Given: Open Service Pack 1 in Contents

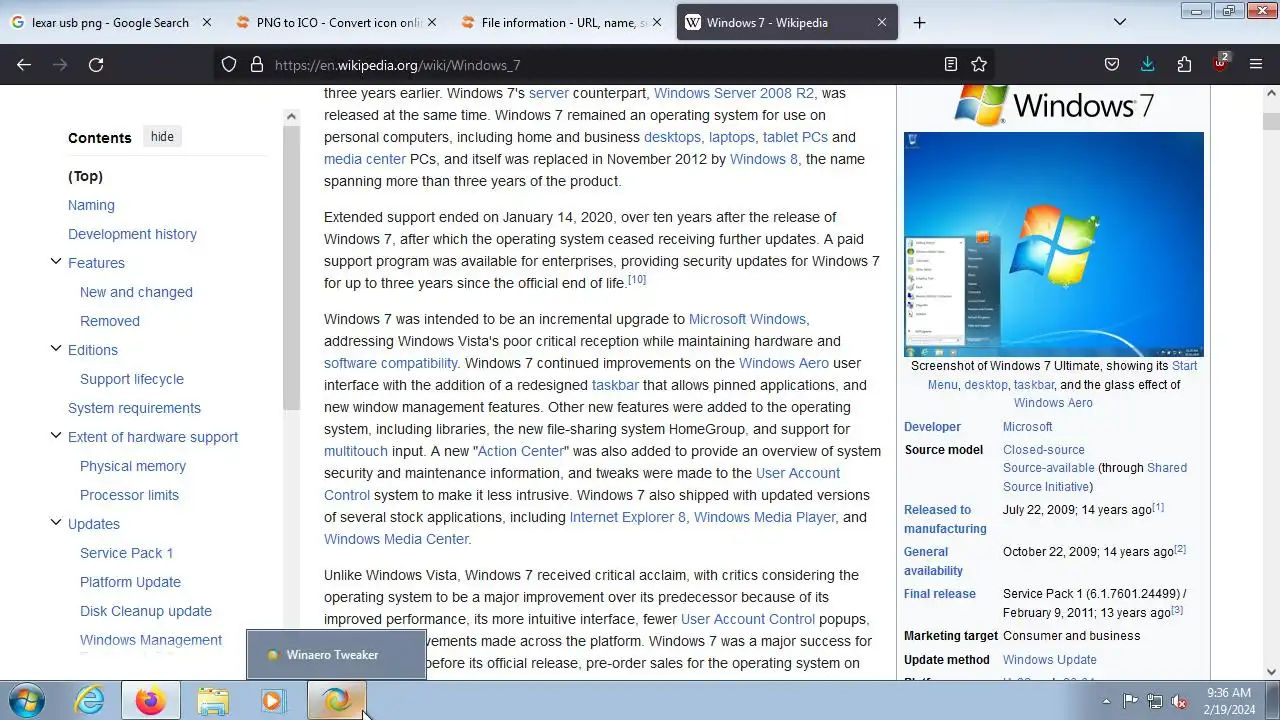Looking at the screenshot, I should pyautogui.click(x=126, y=553).
